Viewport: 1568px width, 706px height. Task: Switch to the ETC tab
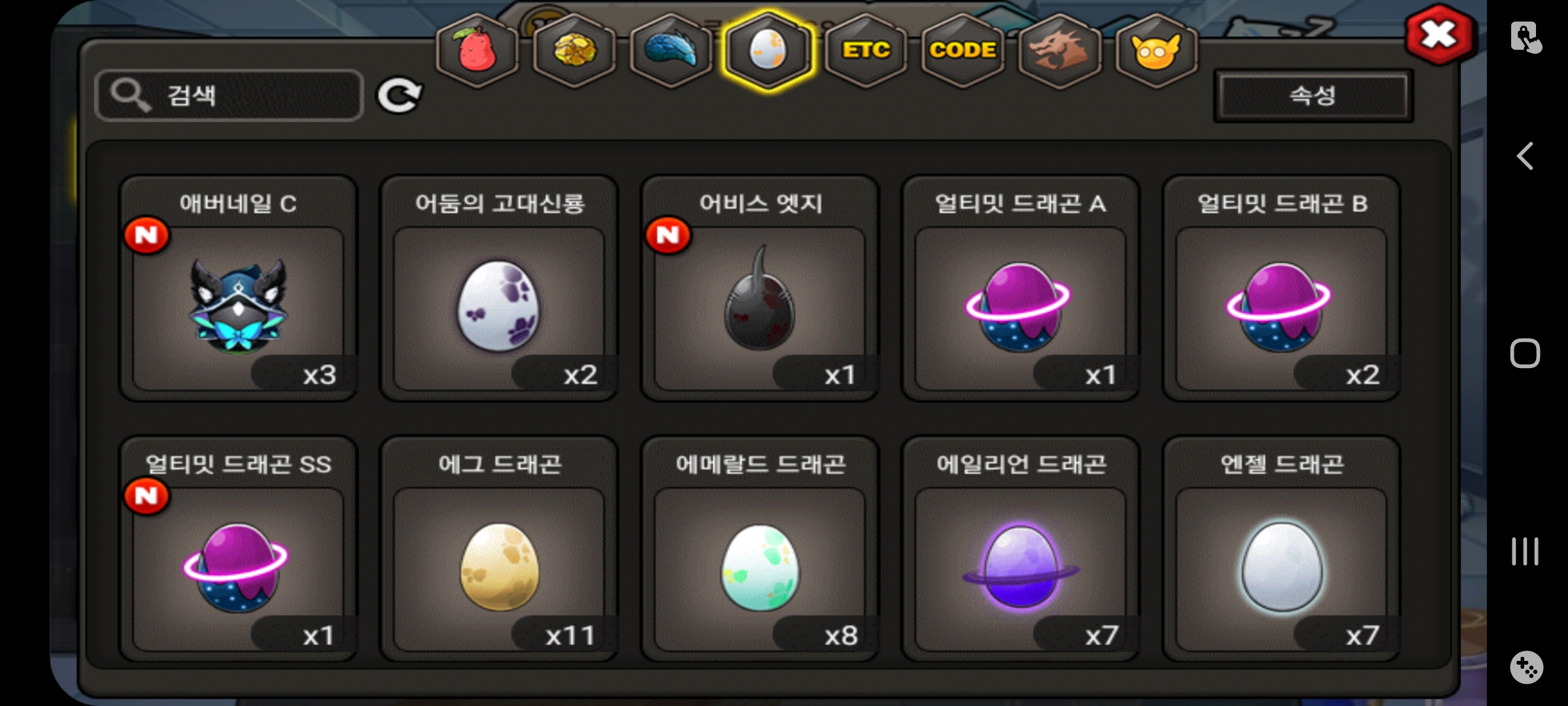(x=866, y=50)
